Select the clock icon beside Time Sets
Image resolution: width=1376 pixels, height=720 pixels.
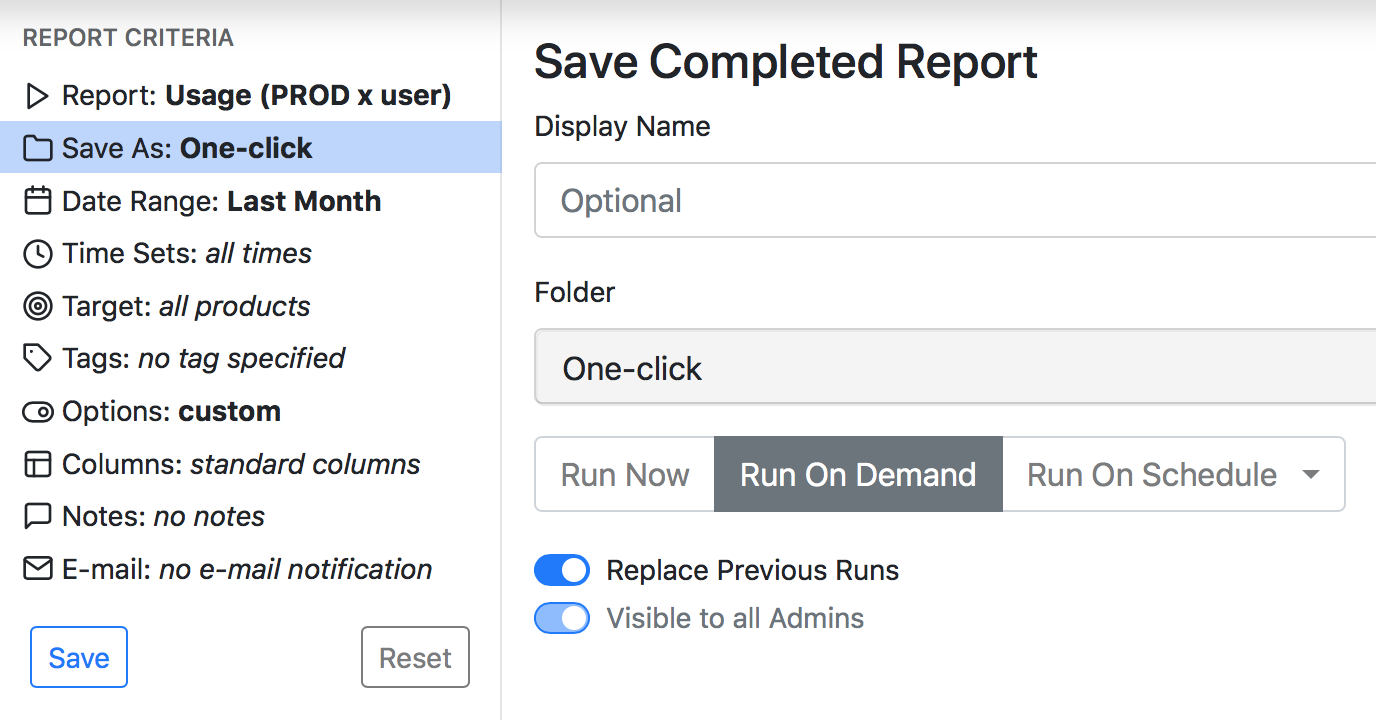[36, 253]
